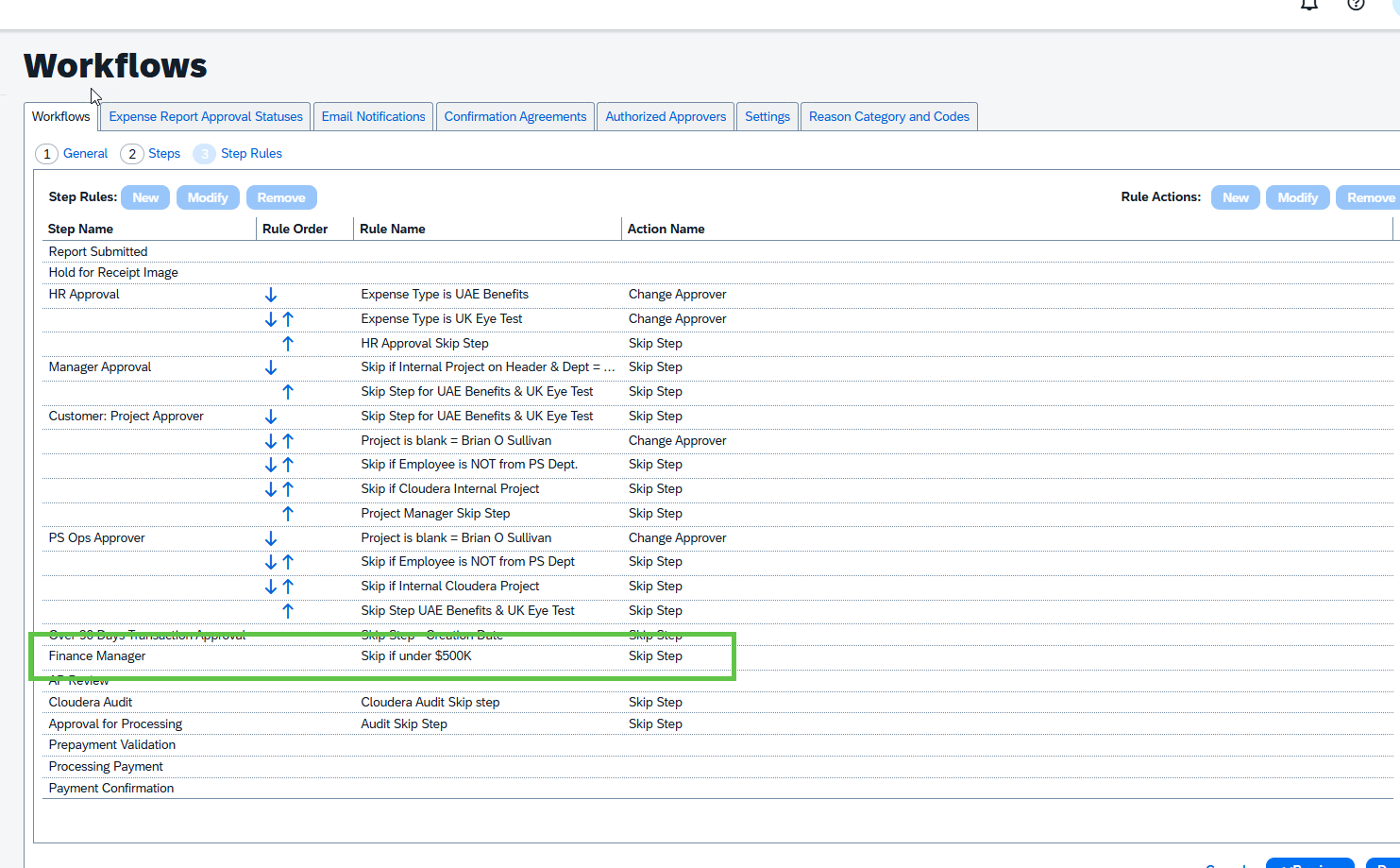This screenshot has height=868, width=1400.
Task: Select the Skip if under $500K rule
Action: point(416,655)
